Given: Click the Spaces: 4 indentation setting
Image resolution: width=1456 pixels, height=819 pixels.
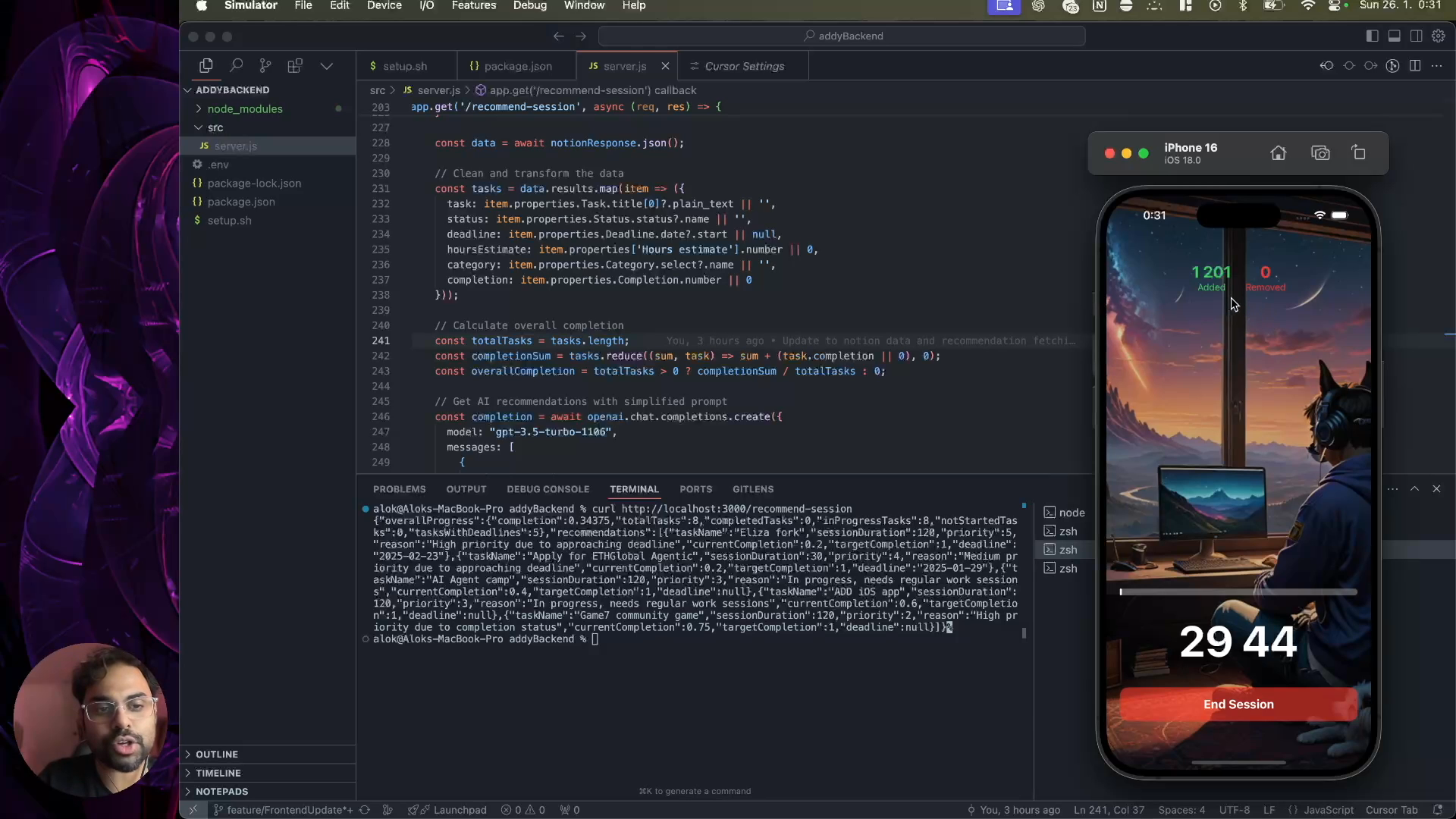Looking at the screenshot, I should tap(1181, 810).
